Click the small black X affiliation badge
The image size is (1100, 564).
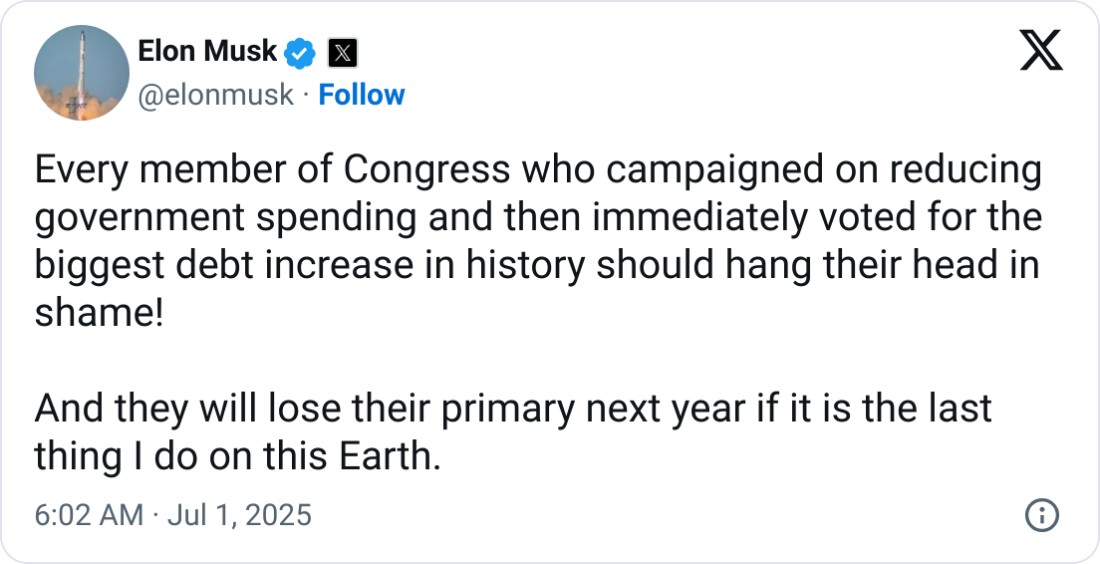[x=343, y=51]
